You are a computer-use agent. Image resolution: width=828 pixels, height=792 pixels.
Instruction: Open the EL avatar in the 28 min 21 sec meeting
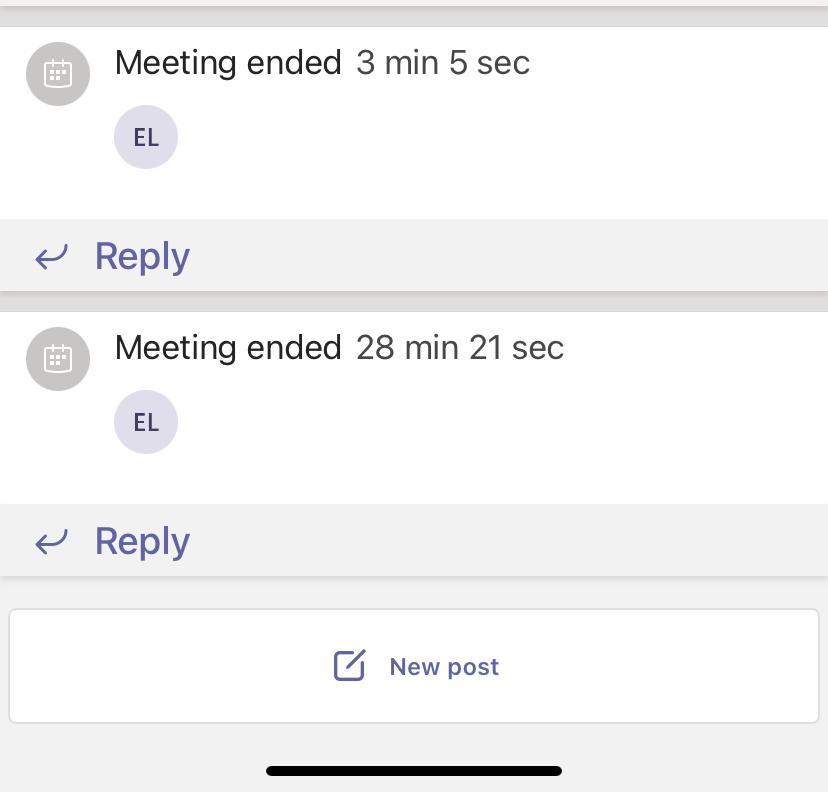[146, 422]
